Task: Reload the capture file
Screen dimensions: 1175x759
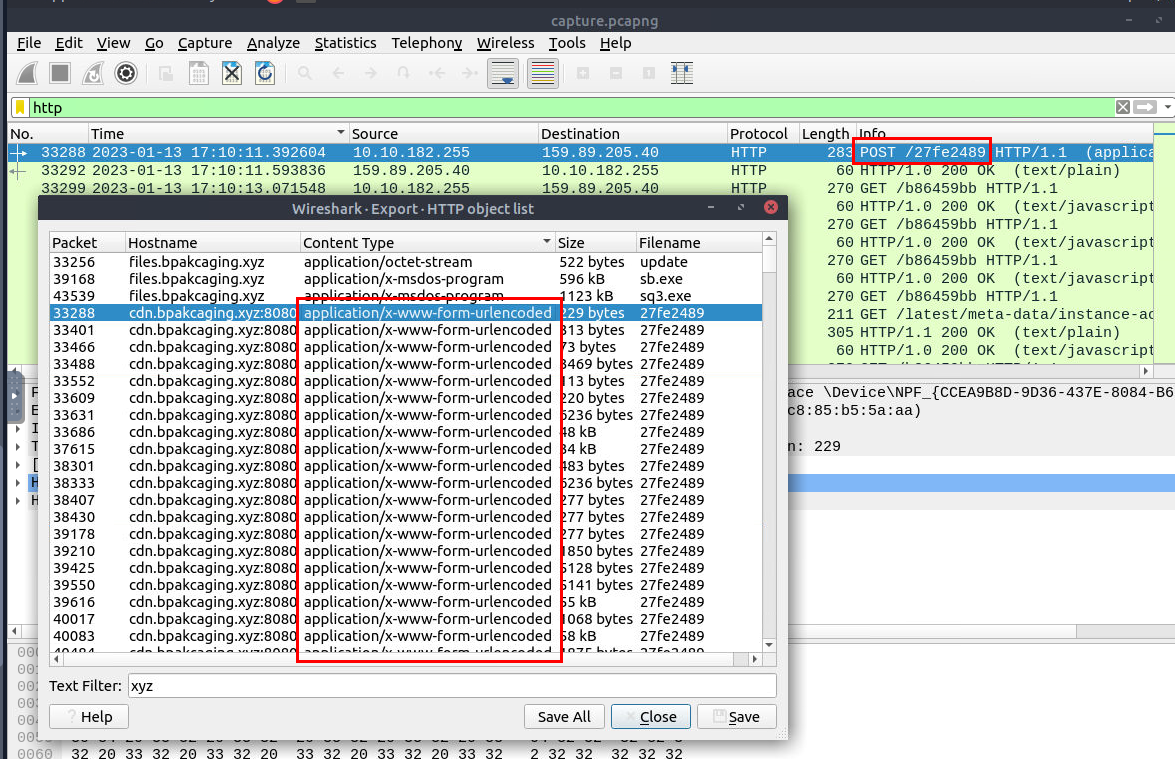Action: [x=265, y=73]
